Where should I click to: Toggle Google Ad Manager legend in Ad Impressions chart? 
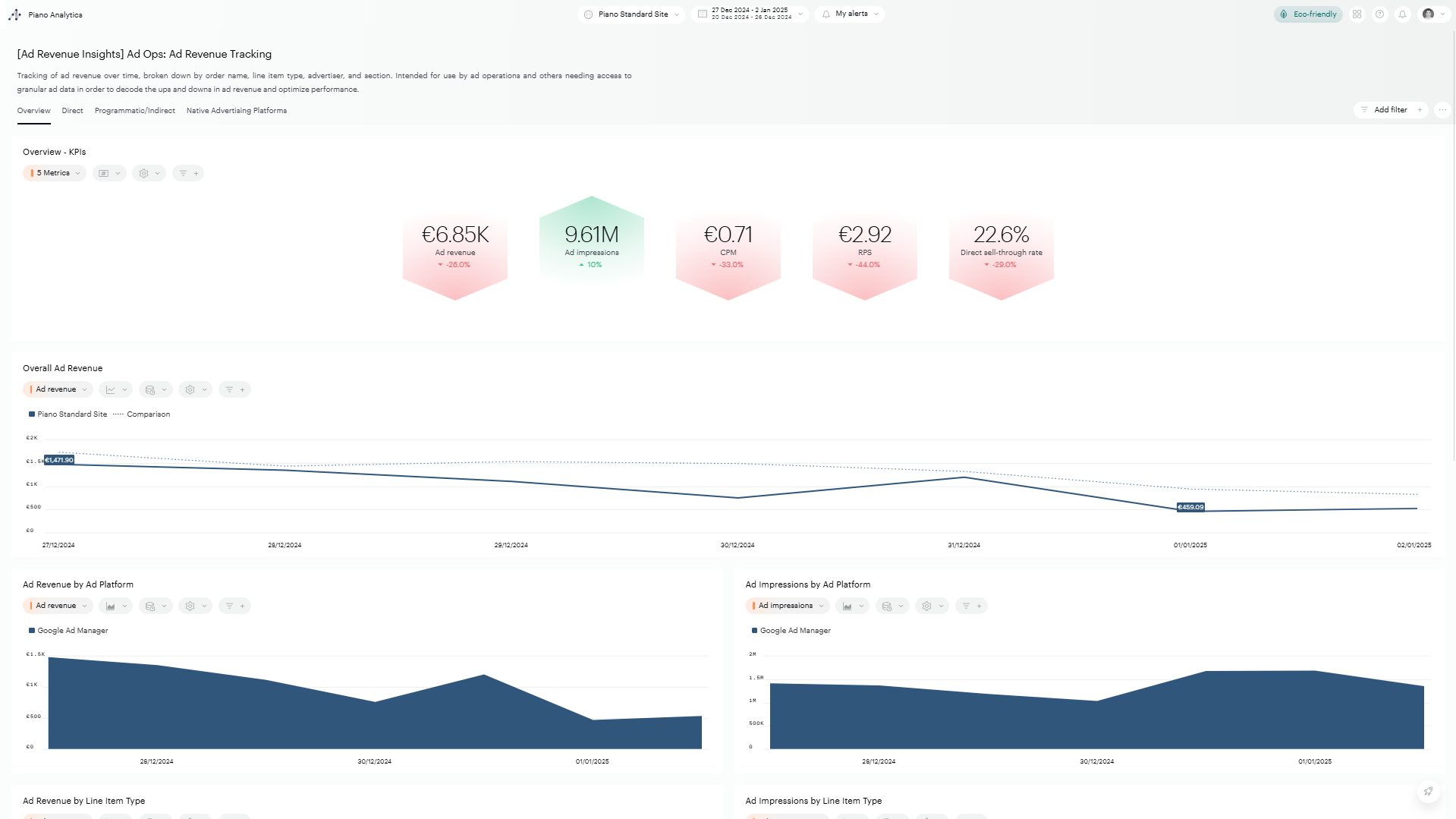coord(794,631)
